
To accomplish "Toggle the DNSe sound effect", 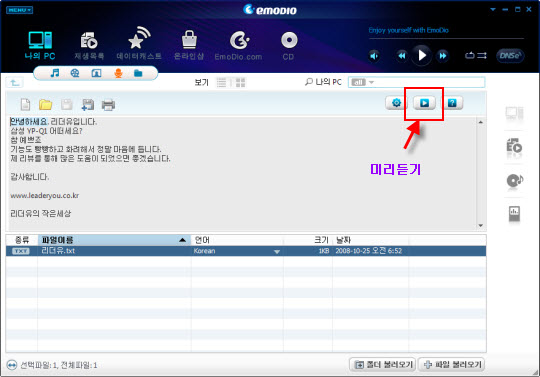I will pyautogui.click(x=510, y=55).
